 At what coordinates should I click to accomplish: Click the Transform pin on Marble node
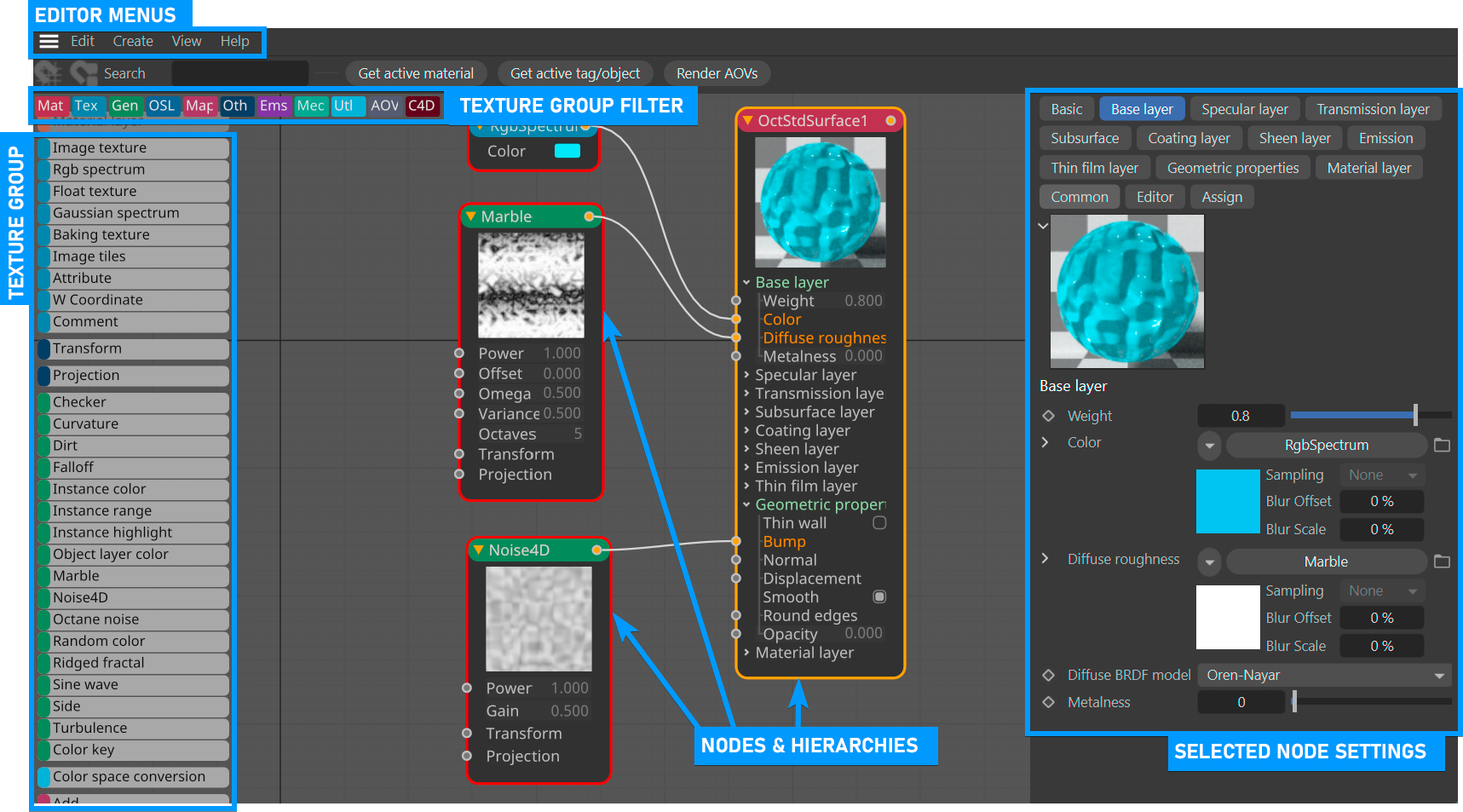point(459,454)
